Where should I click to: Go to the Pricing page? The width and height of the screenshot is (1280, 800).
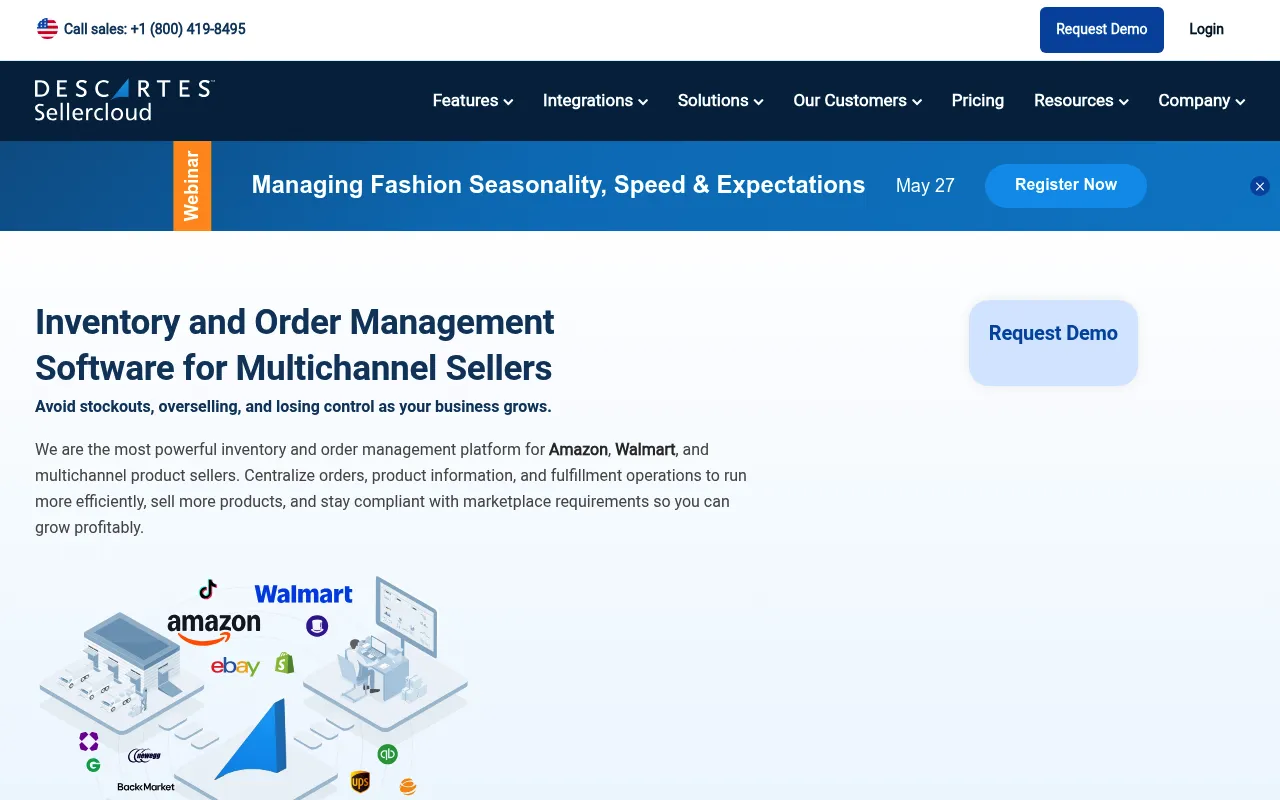(x=978, y=101)
